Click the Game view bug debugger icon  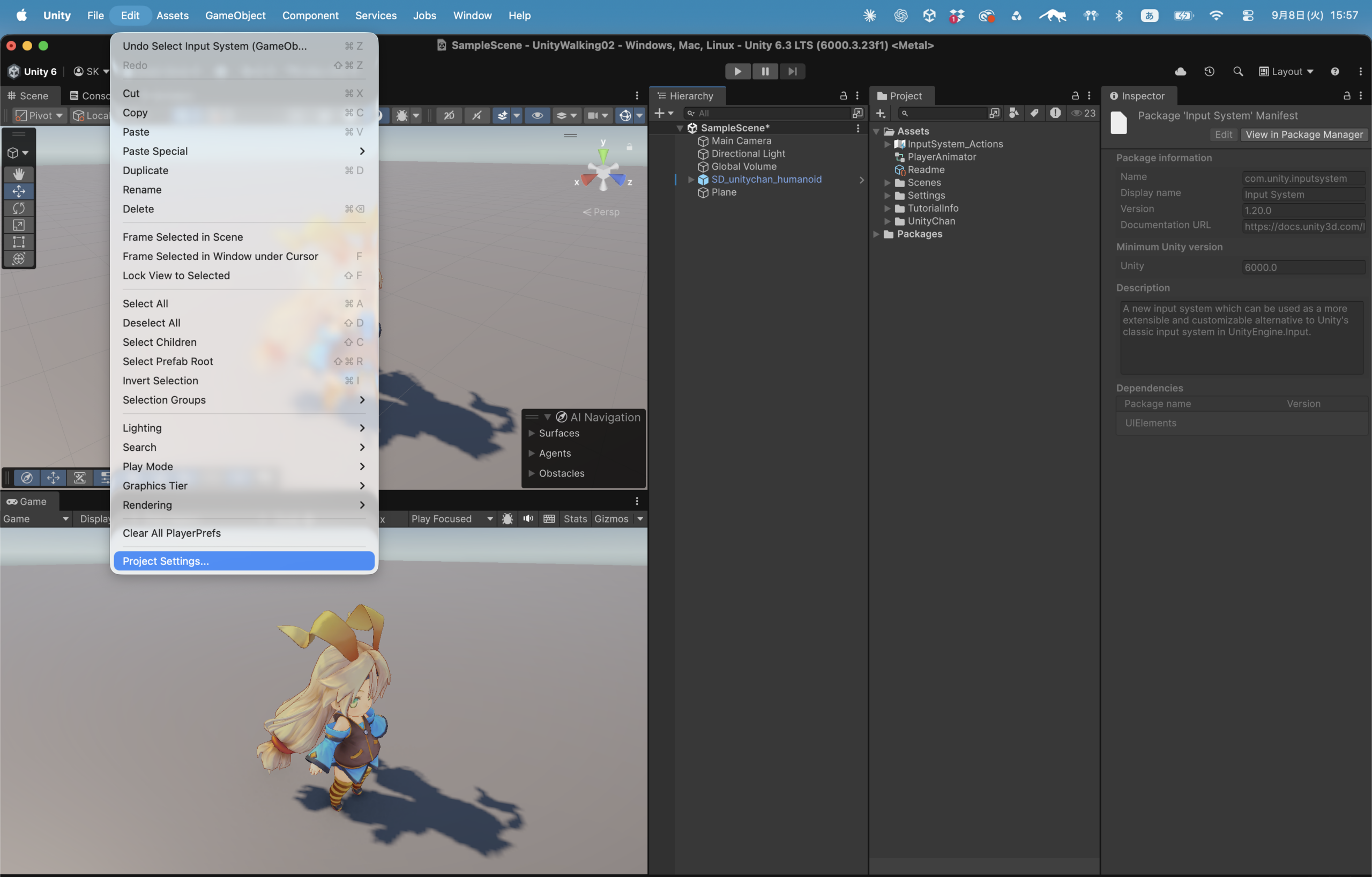[x=507, y=518]
